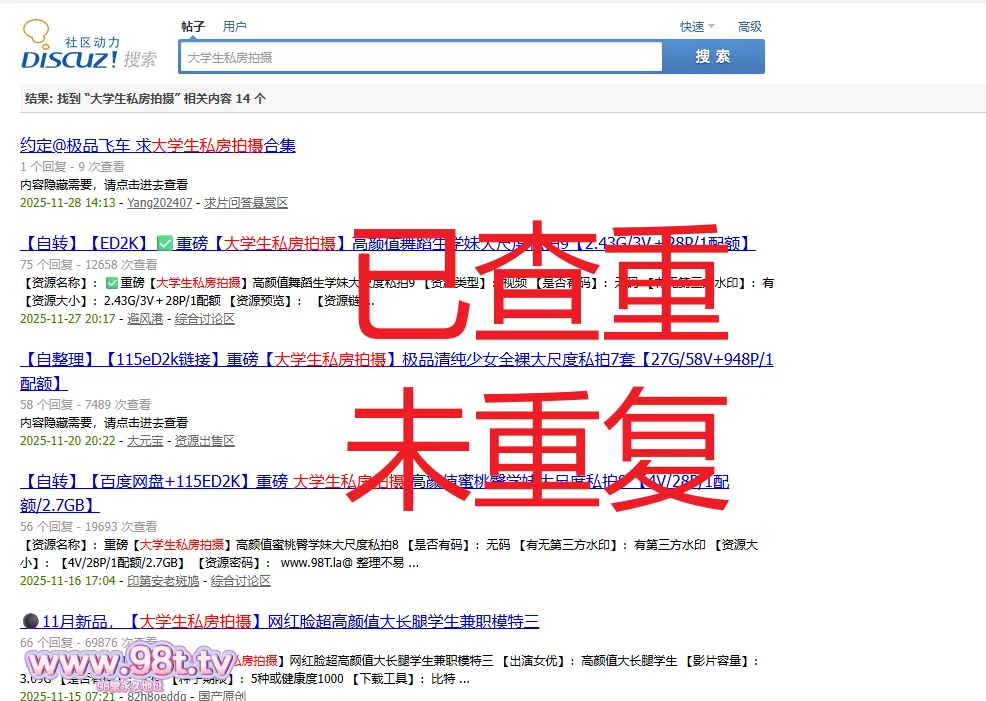
Task: Click the green checkmark icon in second result
Action: [165, 243]
